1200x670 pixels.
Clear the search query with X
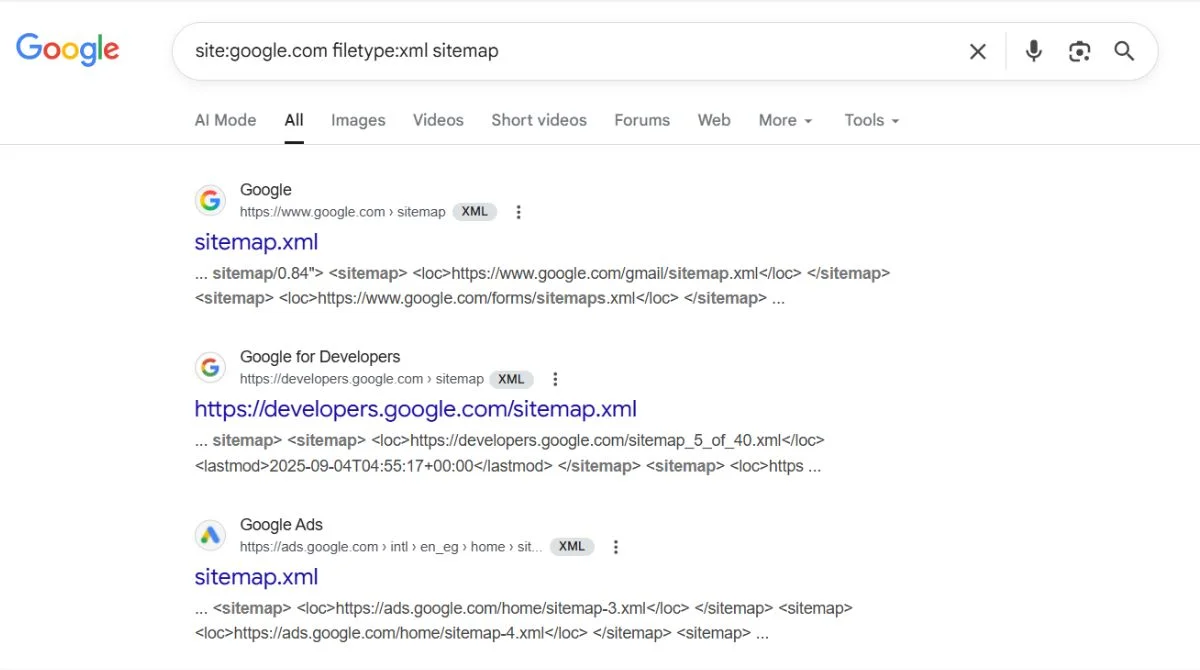point(978,51)
